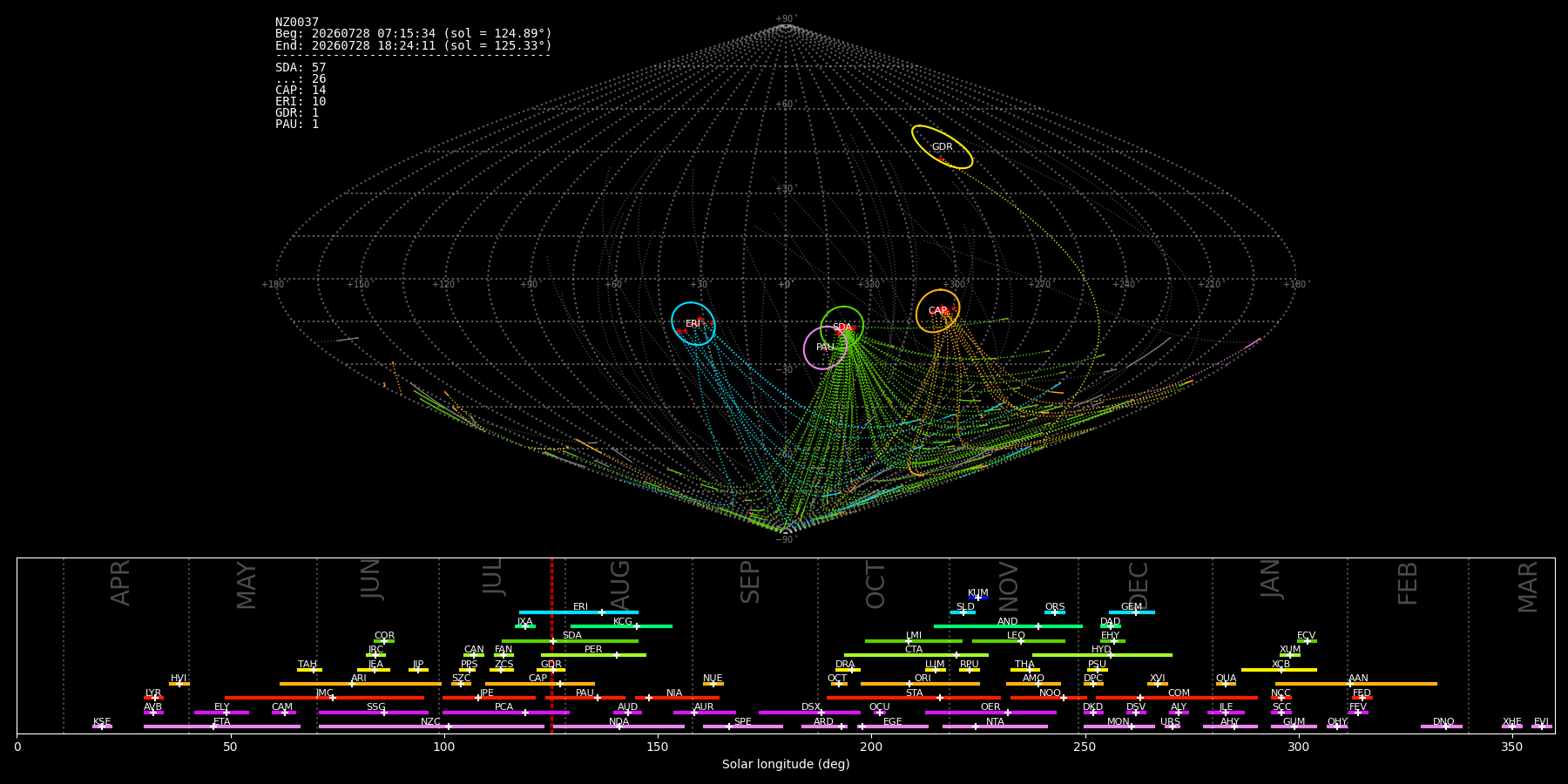Click the station title NZ0037
Screen dimensions: 1568x784
[x=297, y=23]
